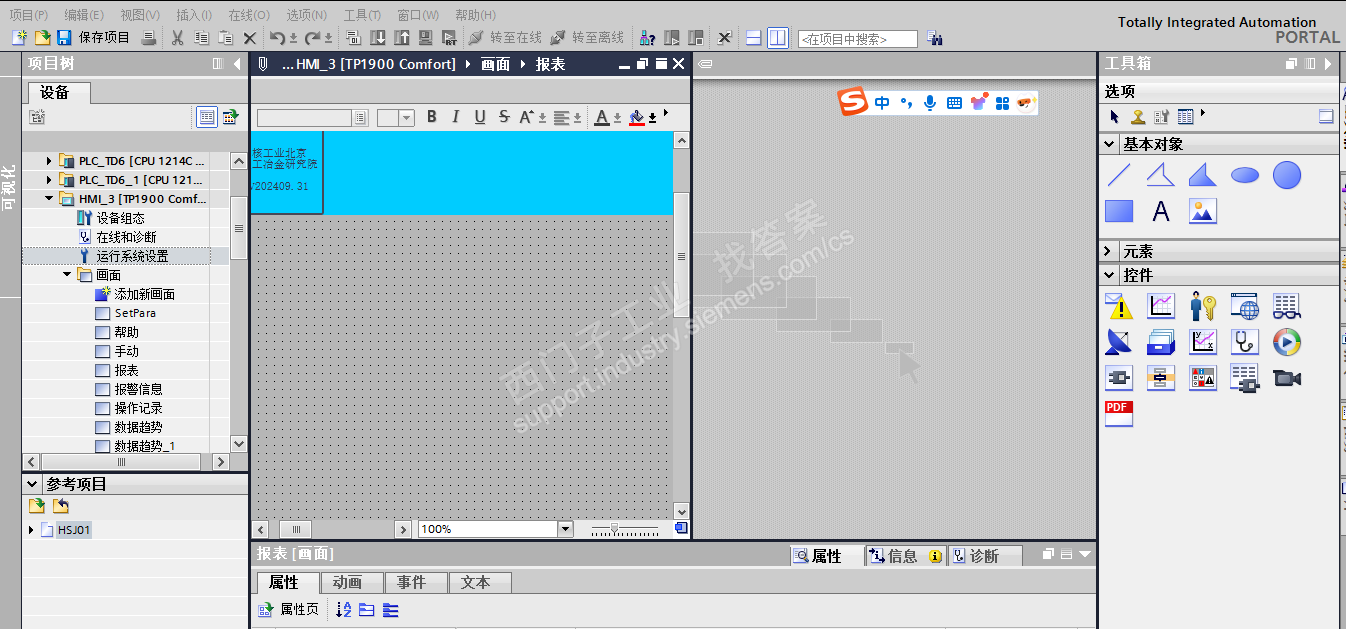Select the Trend view control
This screenshot has height=629, width=1346.
[x=1161, y=306]
